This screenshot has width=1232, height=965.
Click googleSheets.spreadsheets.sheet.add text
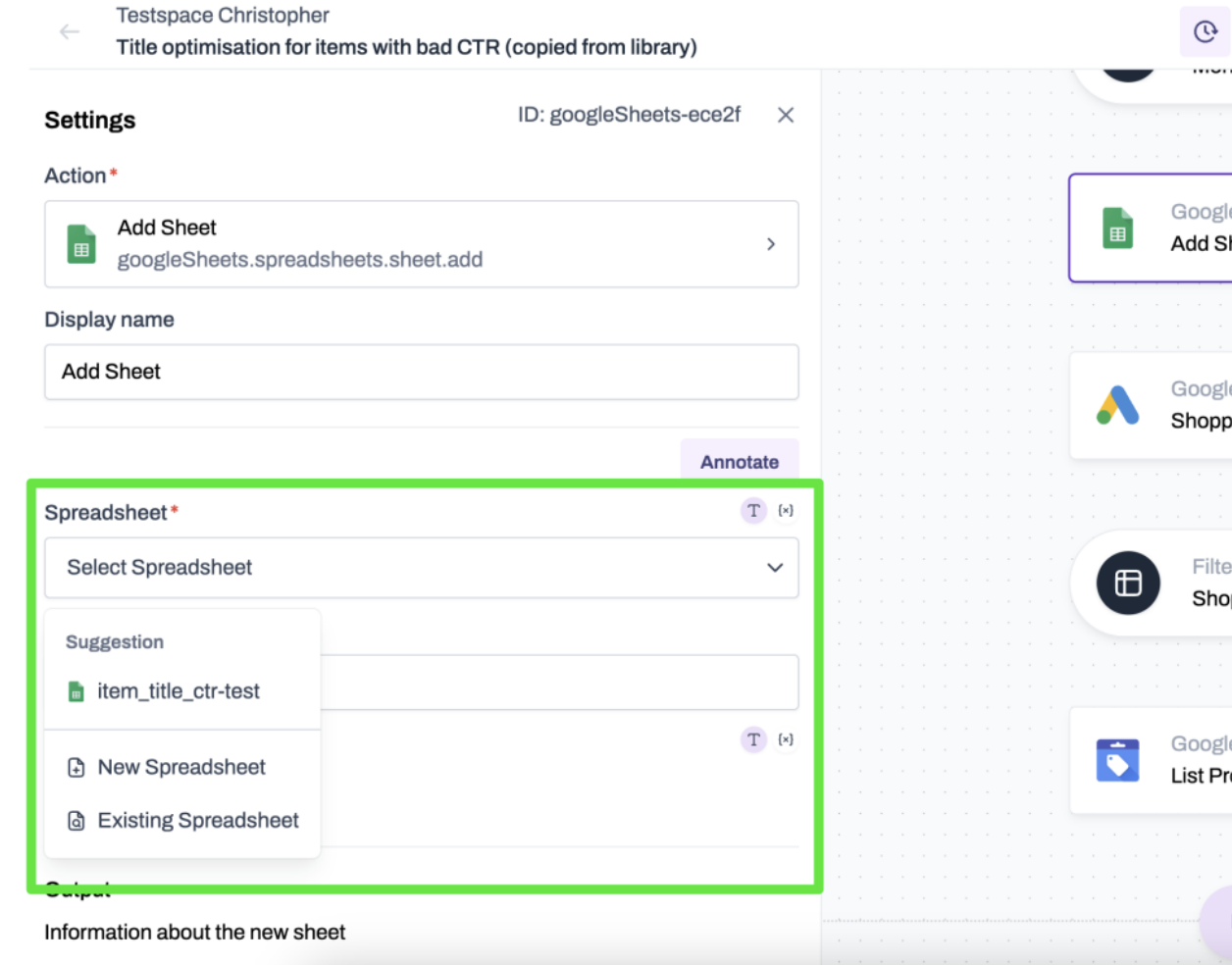pos(300,260)
